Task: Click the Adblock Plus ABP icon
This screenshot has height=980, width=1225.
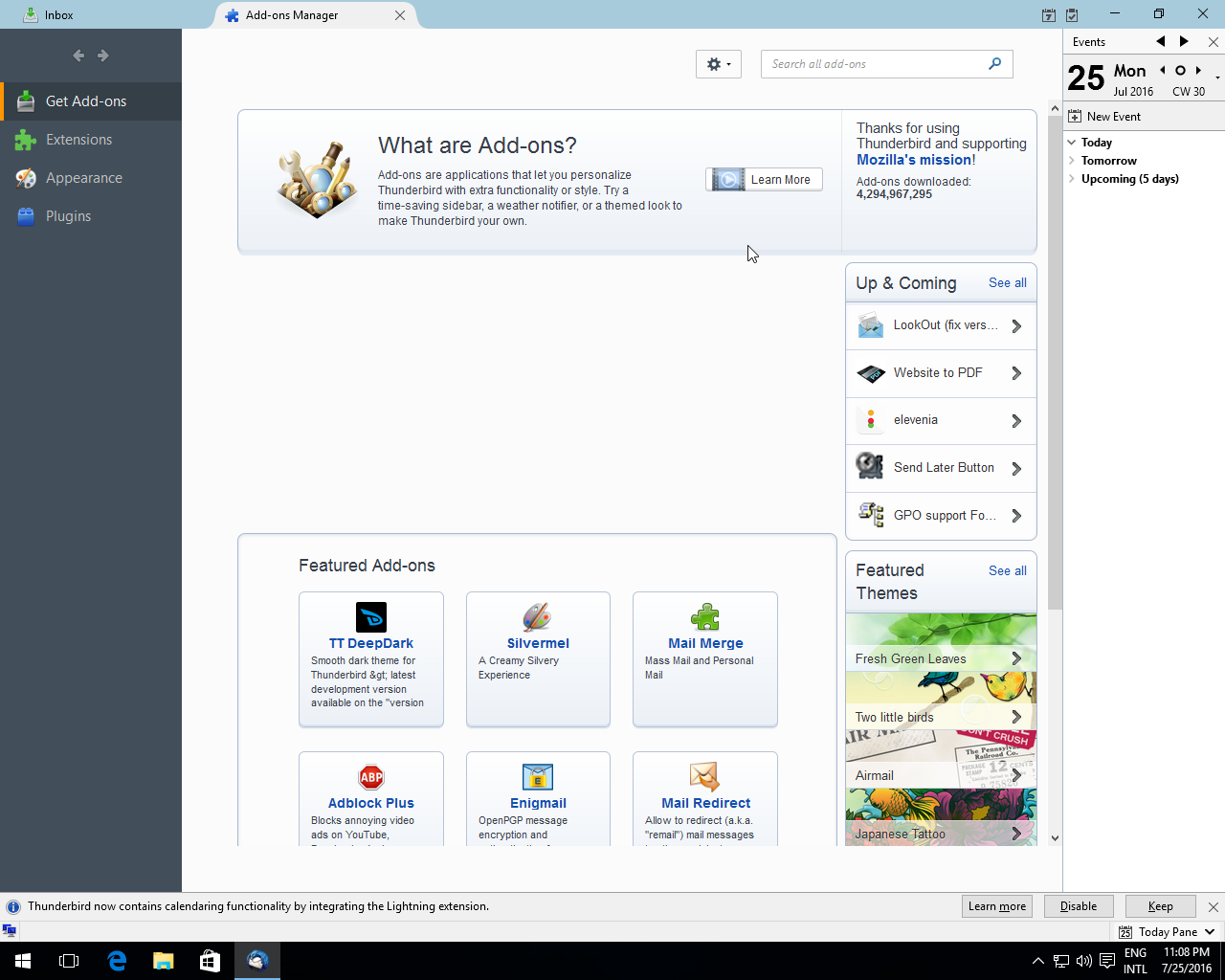Action: pyautogui.click(x=371, y=777)
